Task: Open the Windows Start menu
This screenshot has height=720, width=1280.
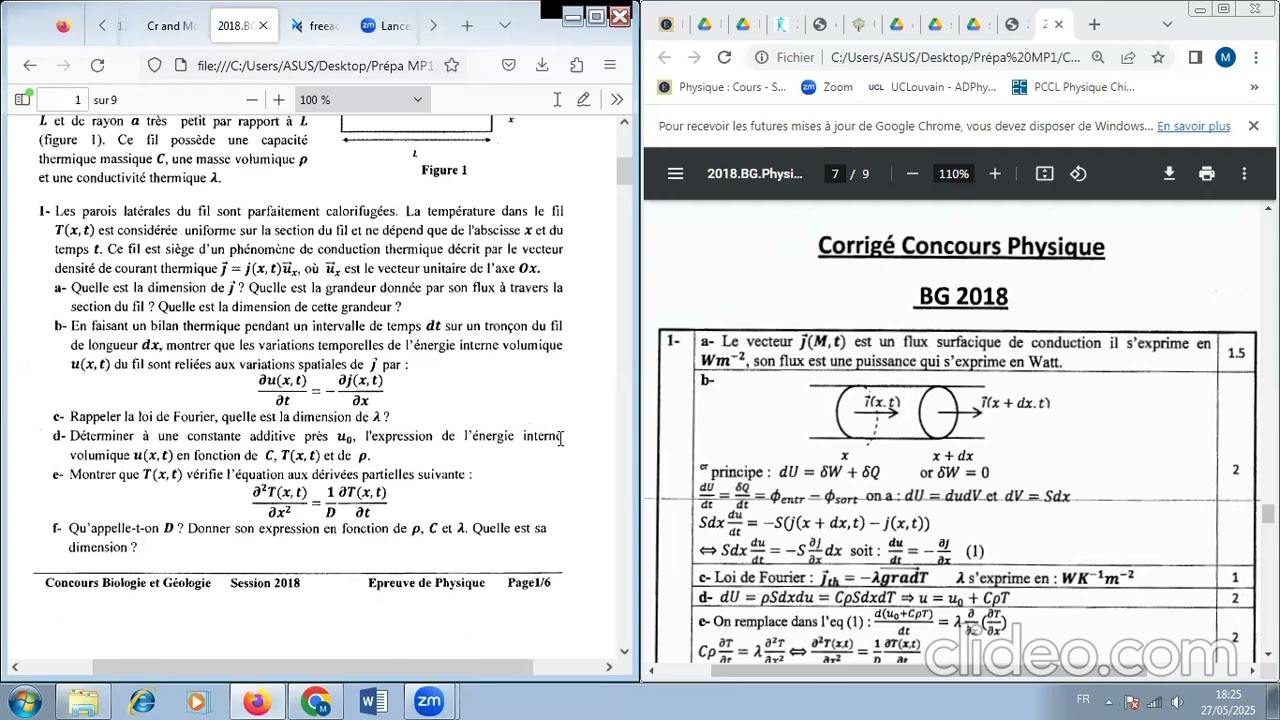Action: point(24,702)
